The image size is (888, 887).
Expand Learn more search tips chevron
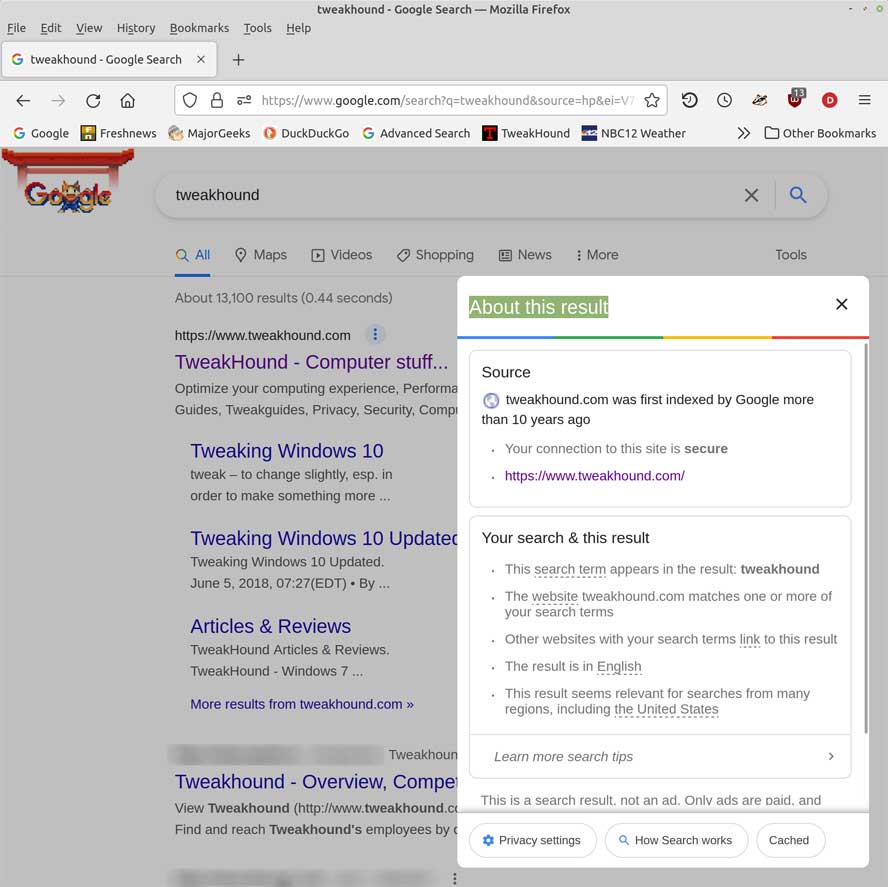click(830, 756)
